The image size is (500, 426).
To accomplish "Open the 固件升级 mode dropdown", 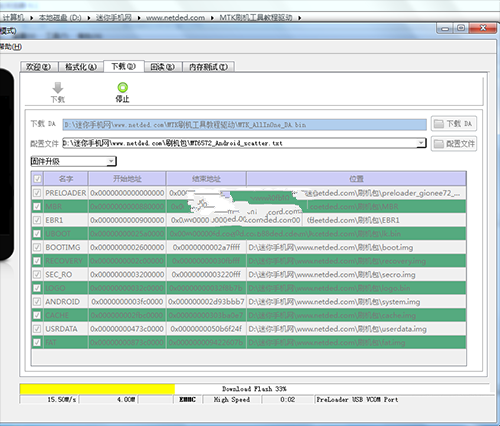I will [111, 161].
